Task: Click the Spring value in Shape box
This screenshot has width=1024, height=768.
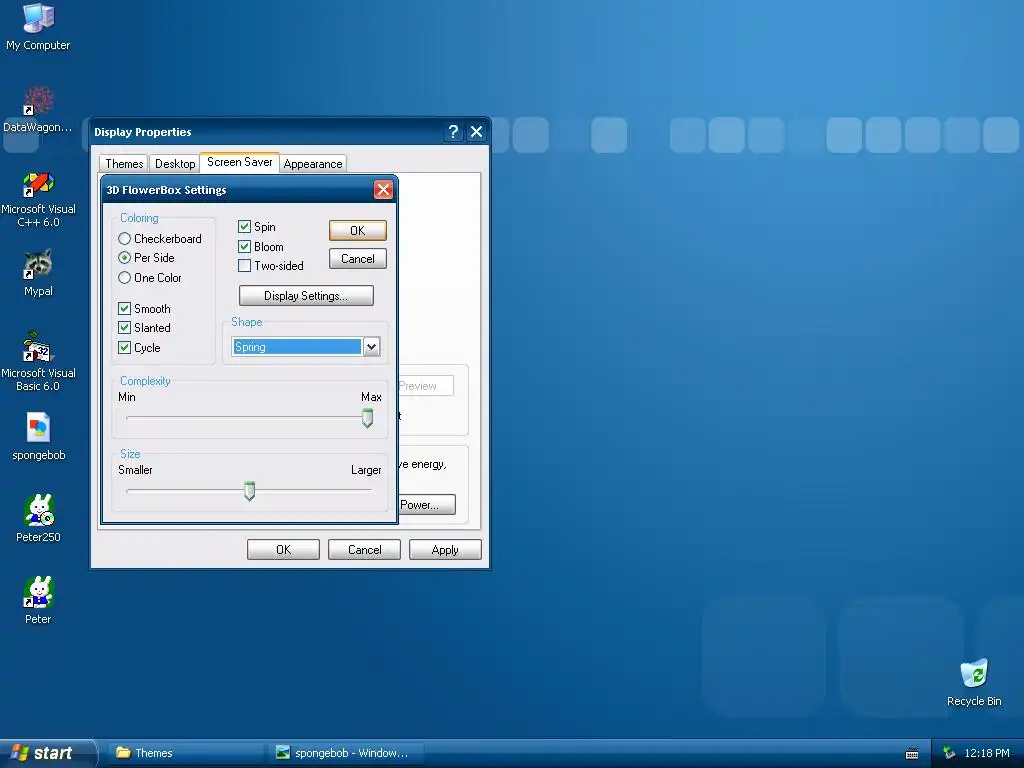Action: [x=297, y=347]
